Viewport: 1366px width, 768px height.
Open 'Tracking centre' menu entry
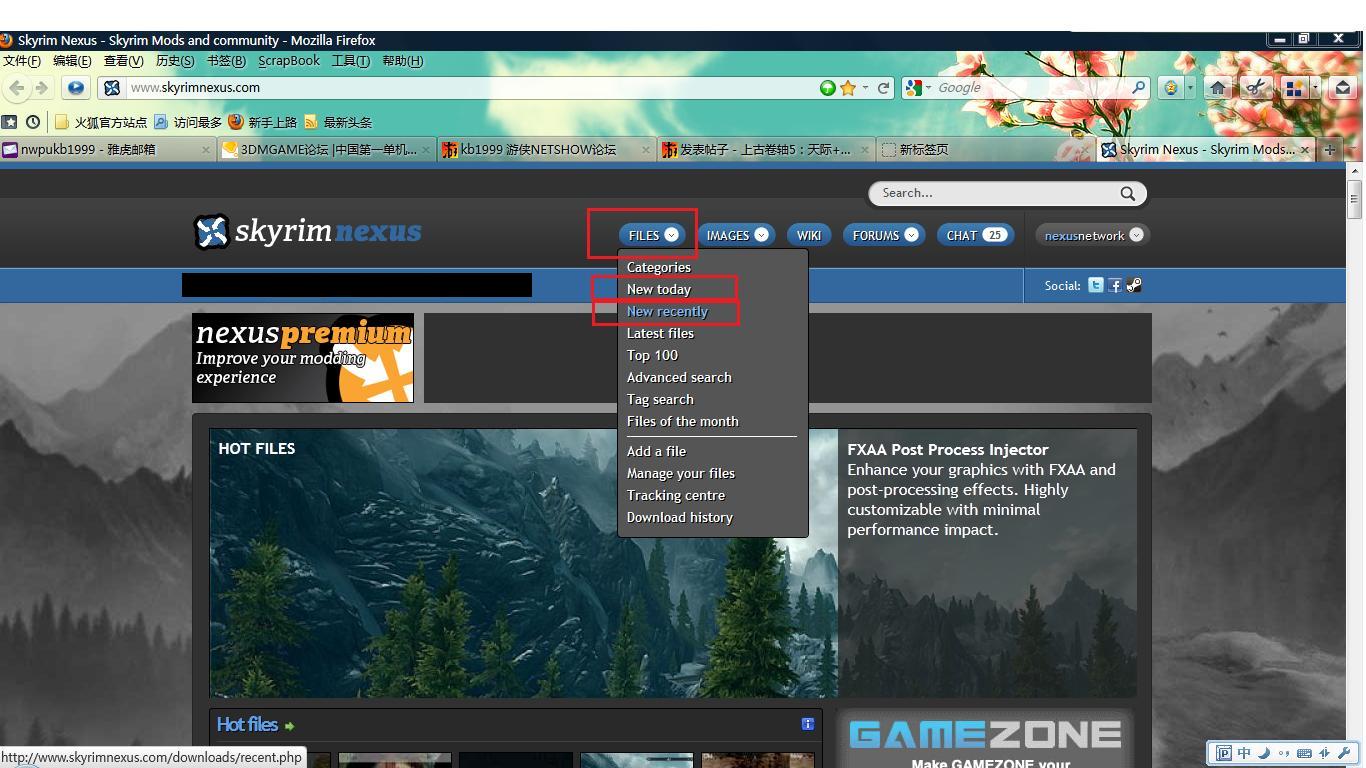click(676, 495)
